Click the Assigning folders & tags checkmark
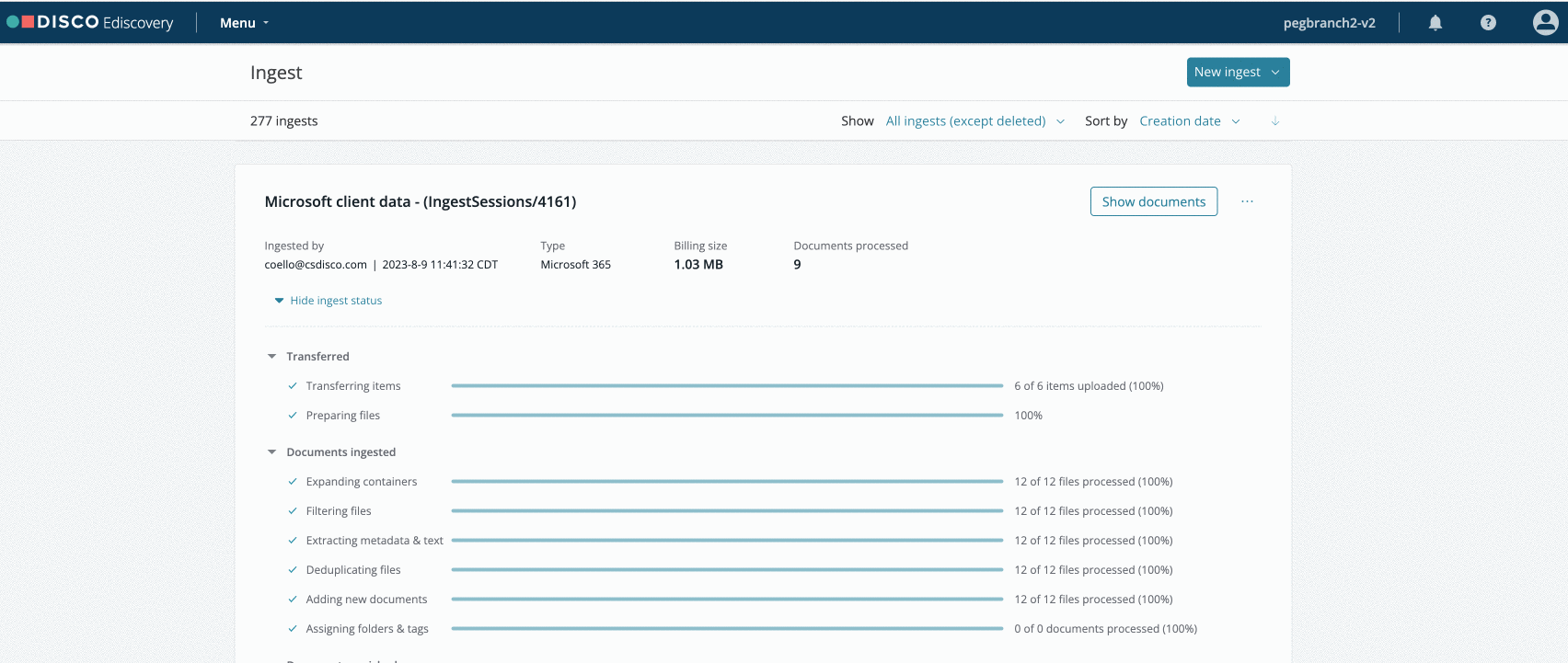Screen dimensions: 1568x663 [293, 629]
